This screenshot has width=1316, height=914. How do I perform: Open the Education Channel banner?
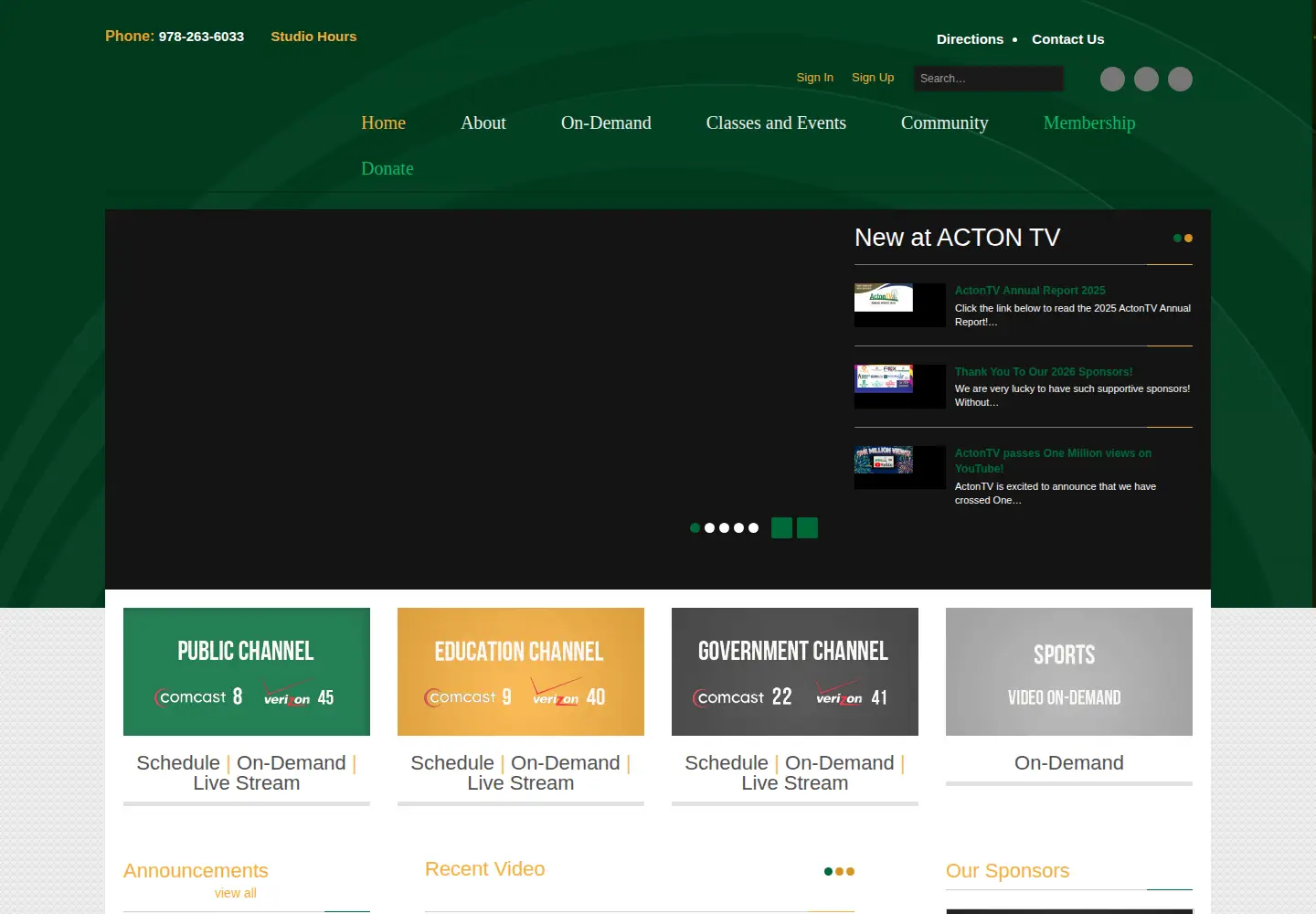521,672
